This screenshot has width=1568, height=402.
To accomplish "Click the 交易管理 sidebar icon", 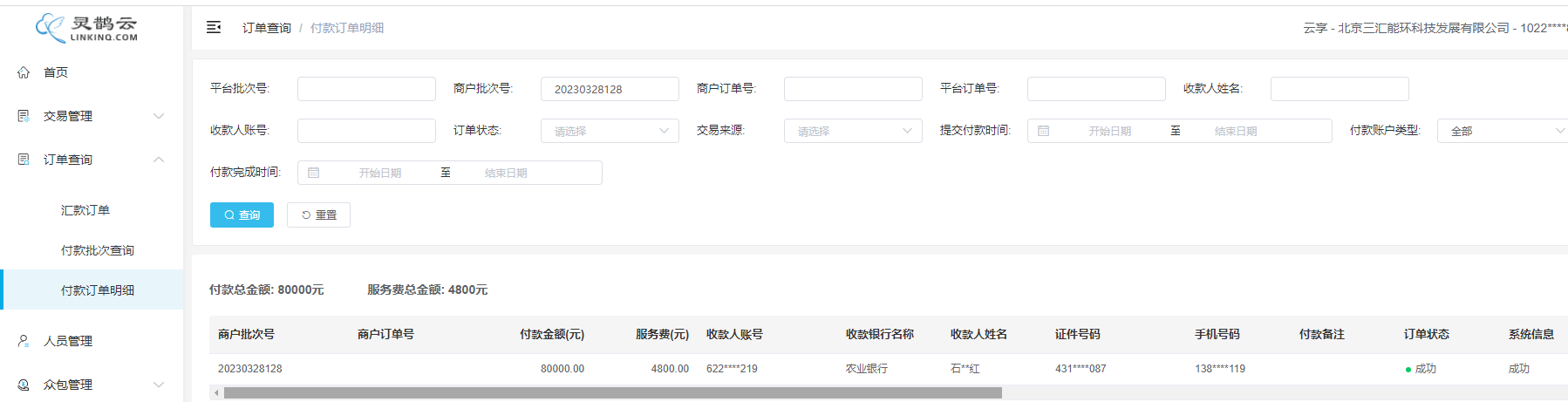I will coord(24,116).
